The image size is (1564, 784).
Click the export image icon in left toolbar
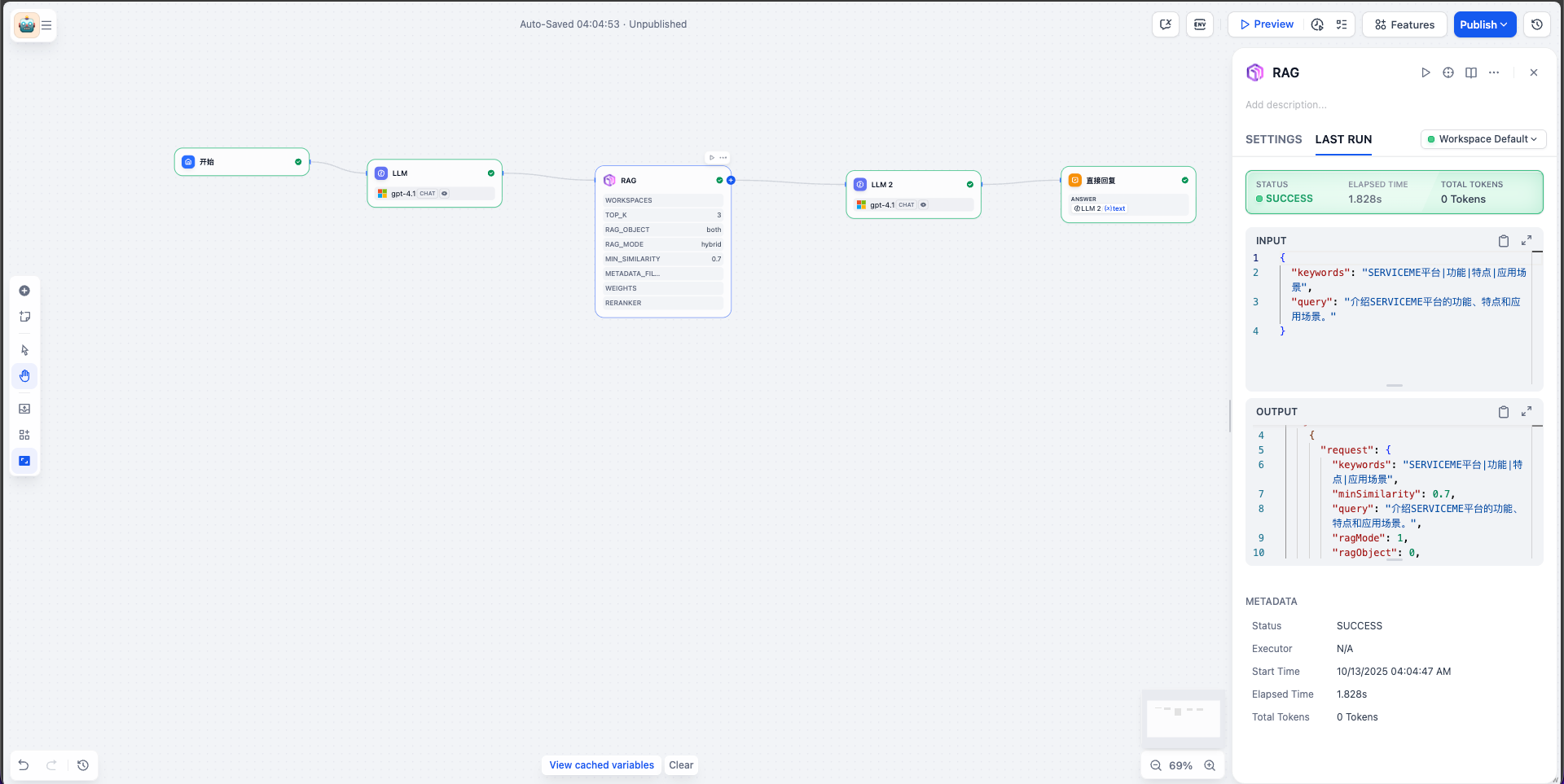point(24,409)
